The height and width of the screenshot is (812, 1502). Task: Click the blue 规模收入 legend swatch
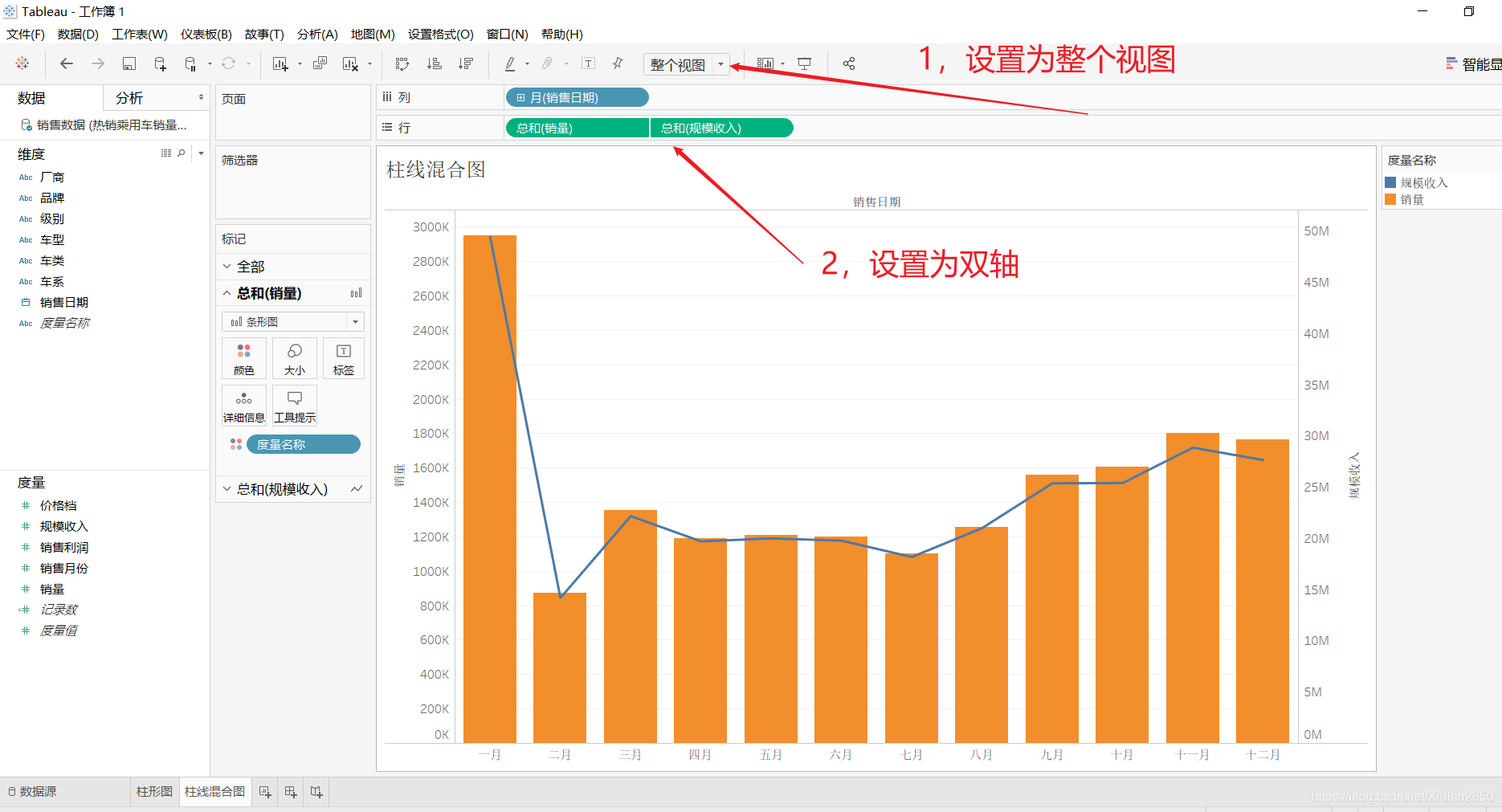[x=1390, y=182]
